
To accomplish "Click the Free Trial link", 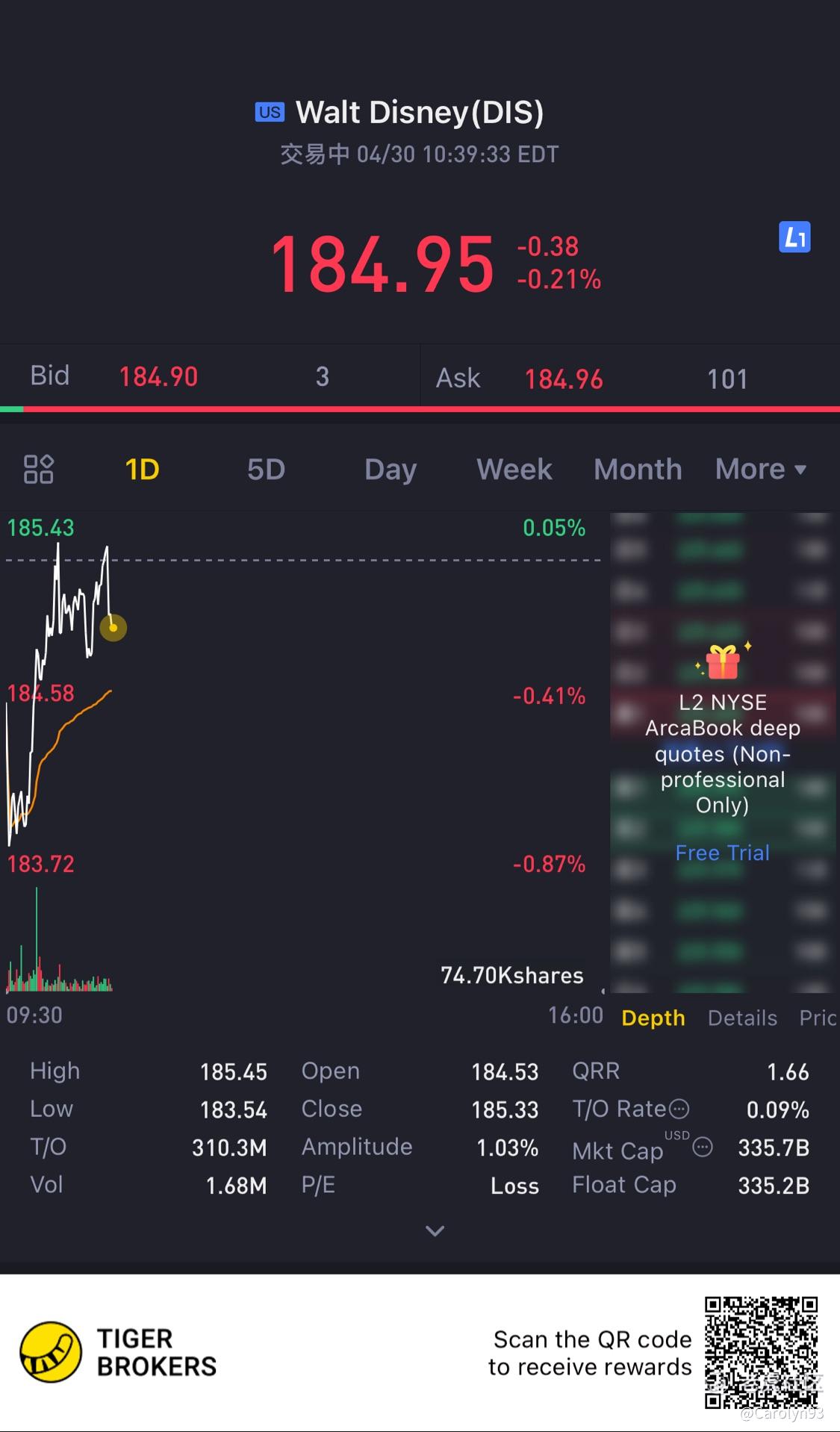I will coord(722,853).
